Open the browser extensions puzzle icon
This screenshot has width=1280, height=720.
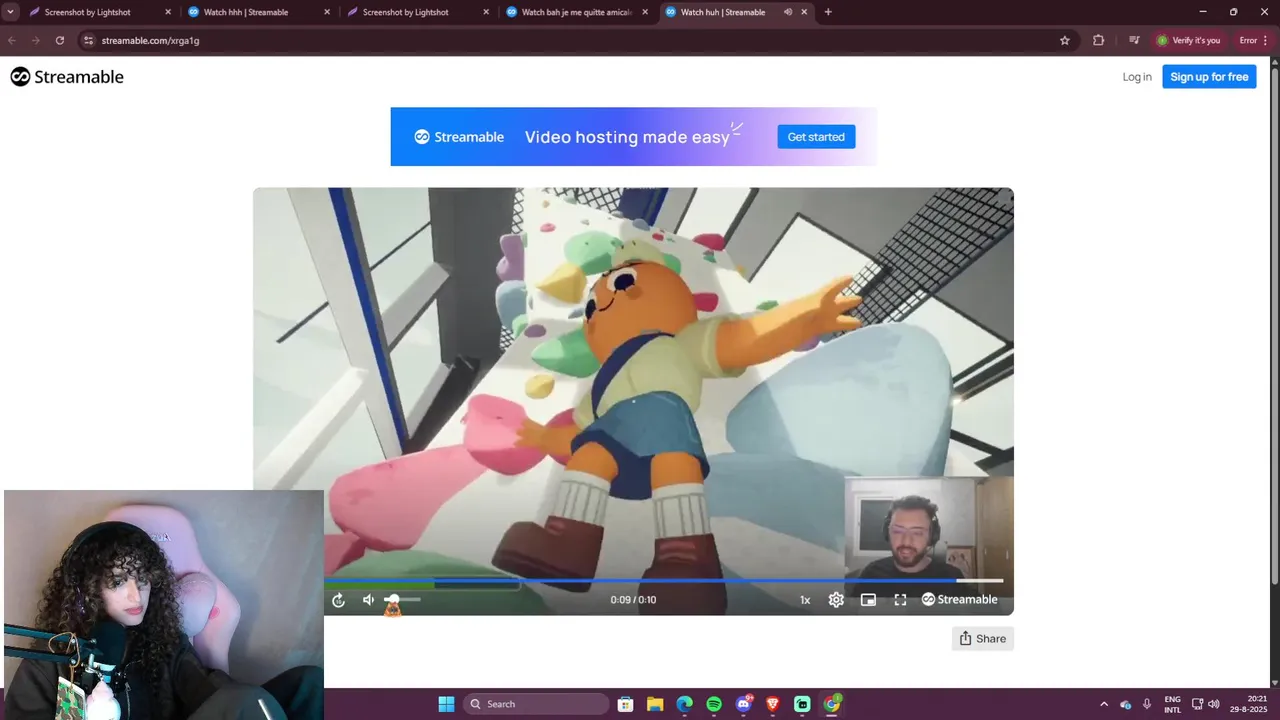(1099, 40)
